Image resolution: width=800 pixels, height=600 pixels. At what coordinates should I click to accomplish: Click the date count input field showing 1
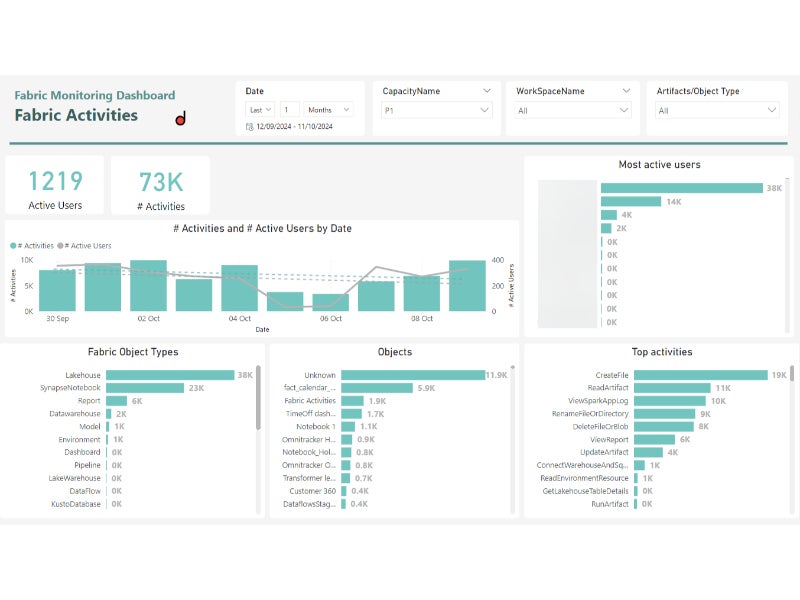point(289,110)
